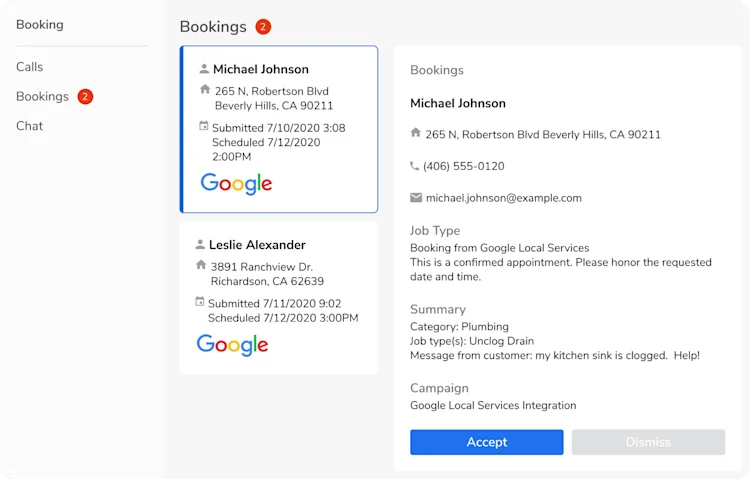Open Chat in the sidebar
750x479 pixels.
pos(30,126)
